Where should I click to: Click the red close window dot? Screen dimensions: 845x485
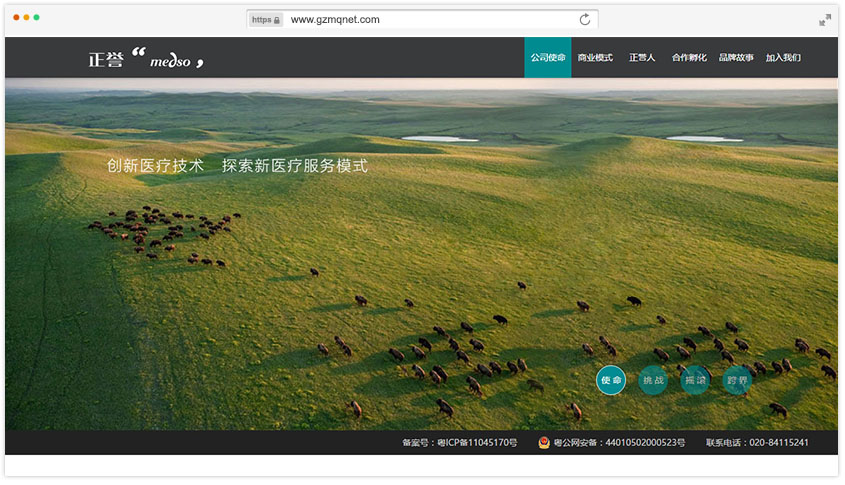click(x=16, y=17)
